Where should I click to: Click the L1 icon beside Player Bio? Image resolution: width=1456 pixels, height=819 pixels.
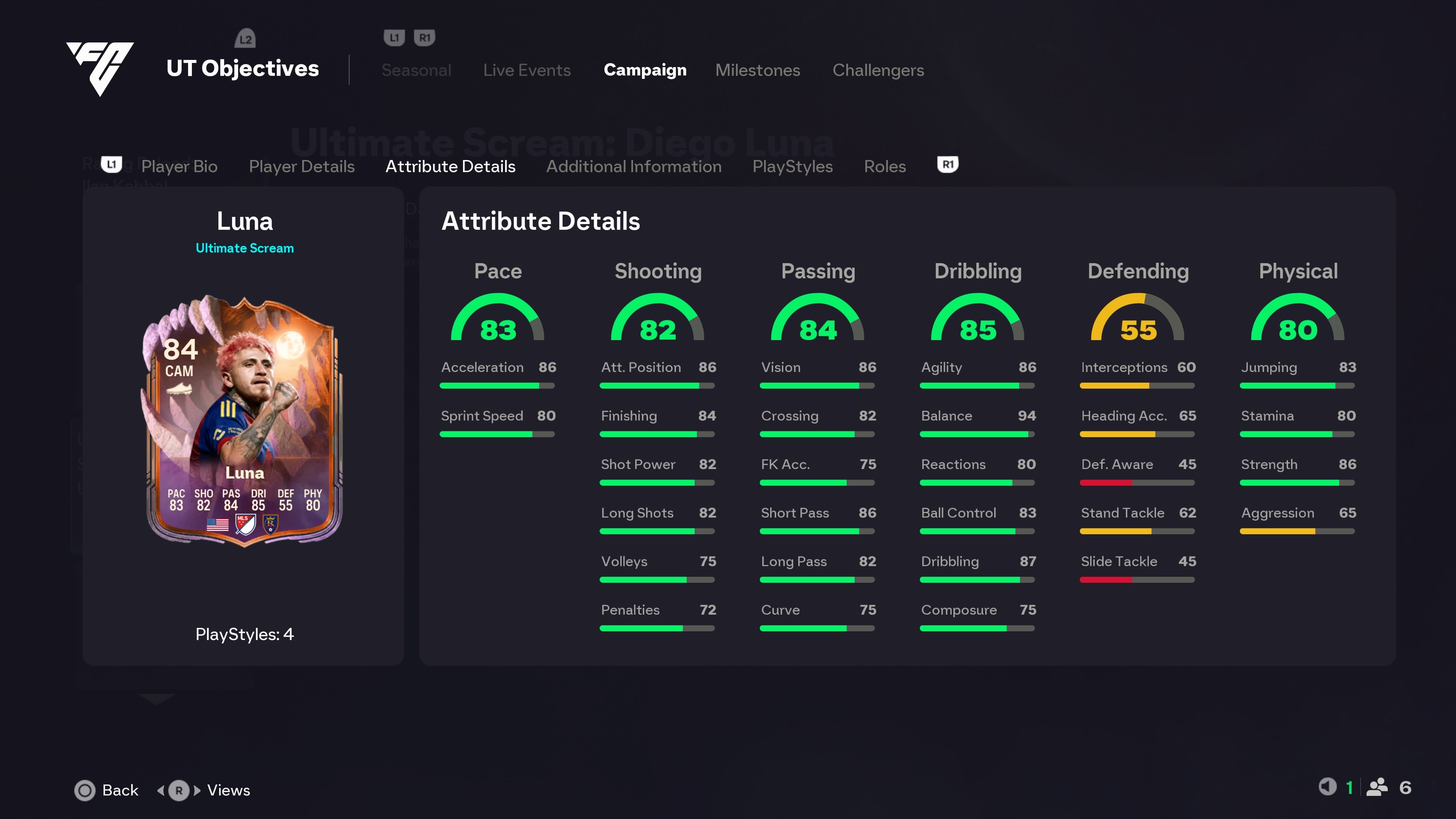[x=111, y=165]
